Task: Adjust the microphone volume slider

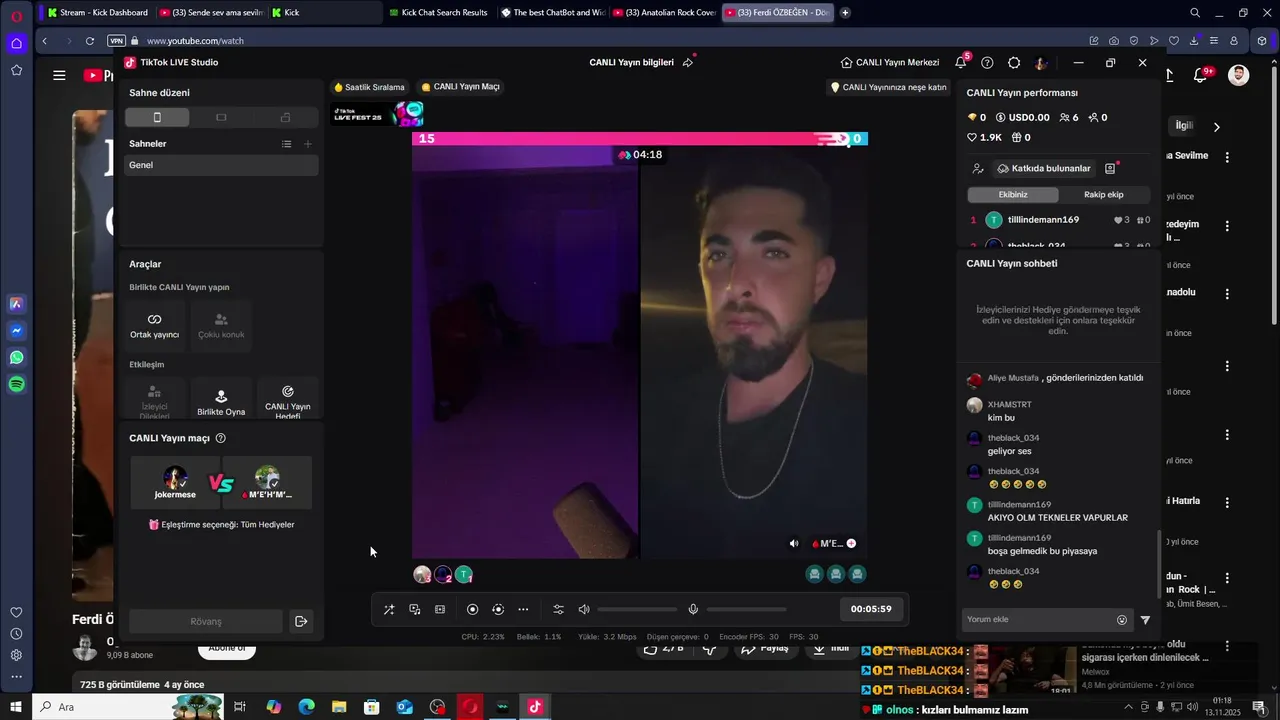Action: pos(746,609)
